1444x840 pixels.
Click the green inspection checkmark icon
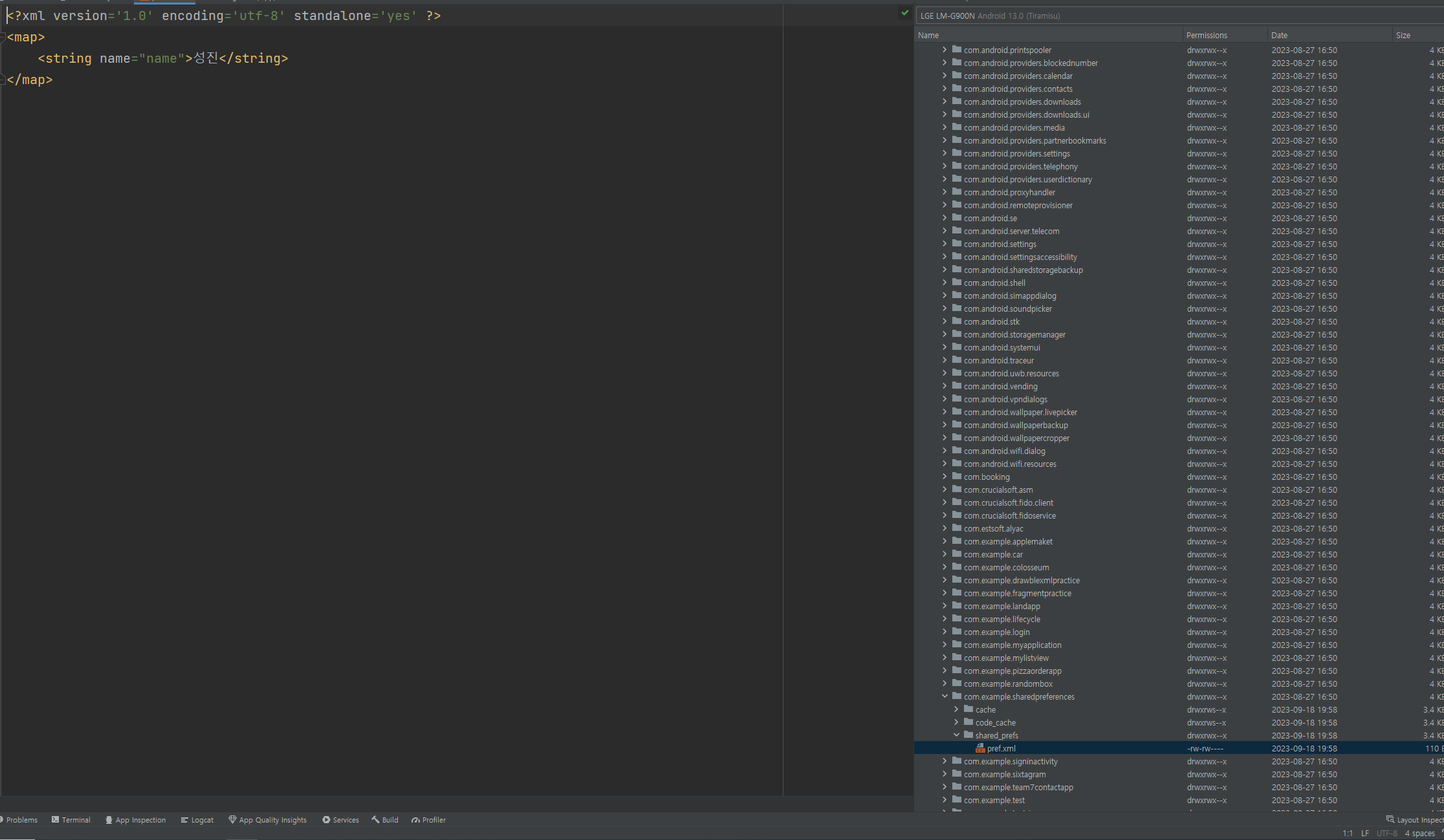(904, 13)
